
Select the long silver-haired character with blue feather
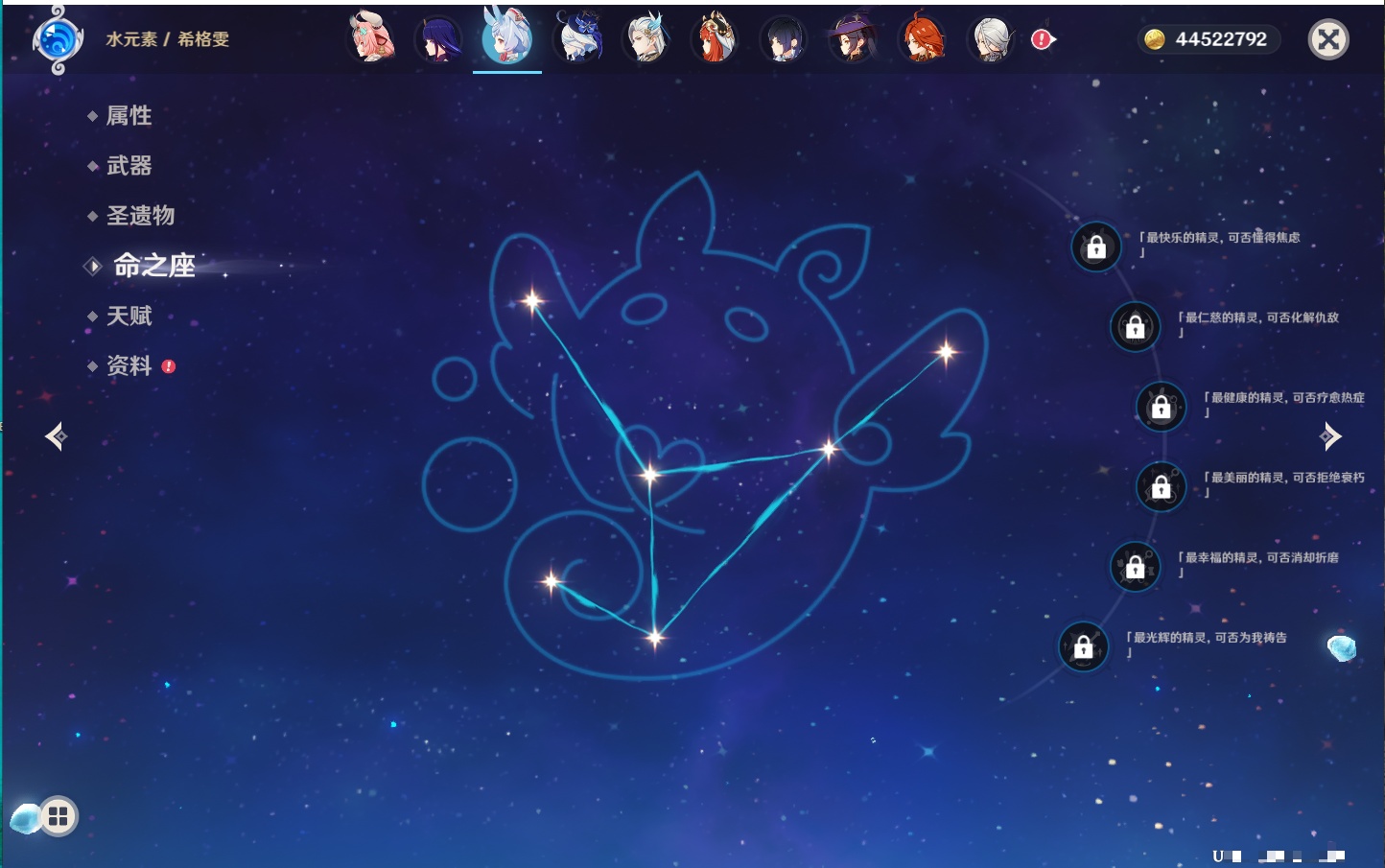[646, 39]
